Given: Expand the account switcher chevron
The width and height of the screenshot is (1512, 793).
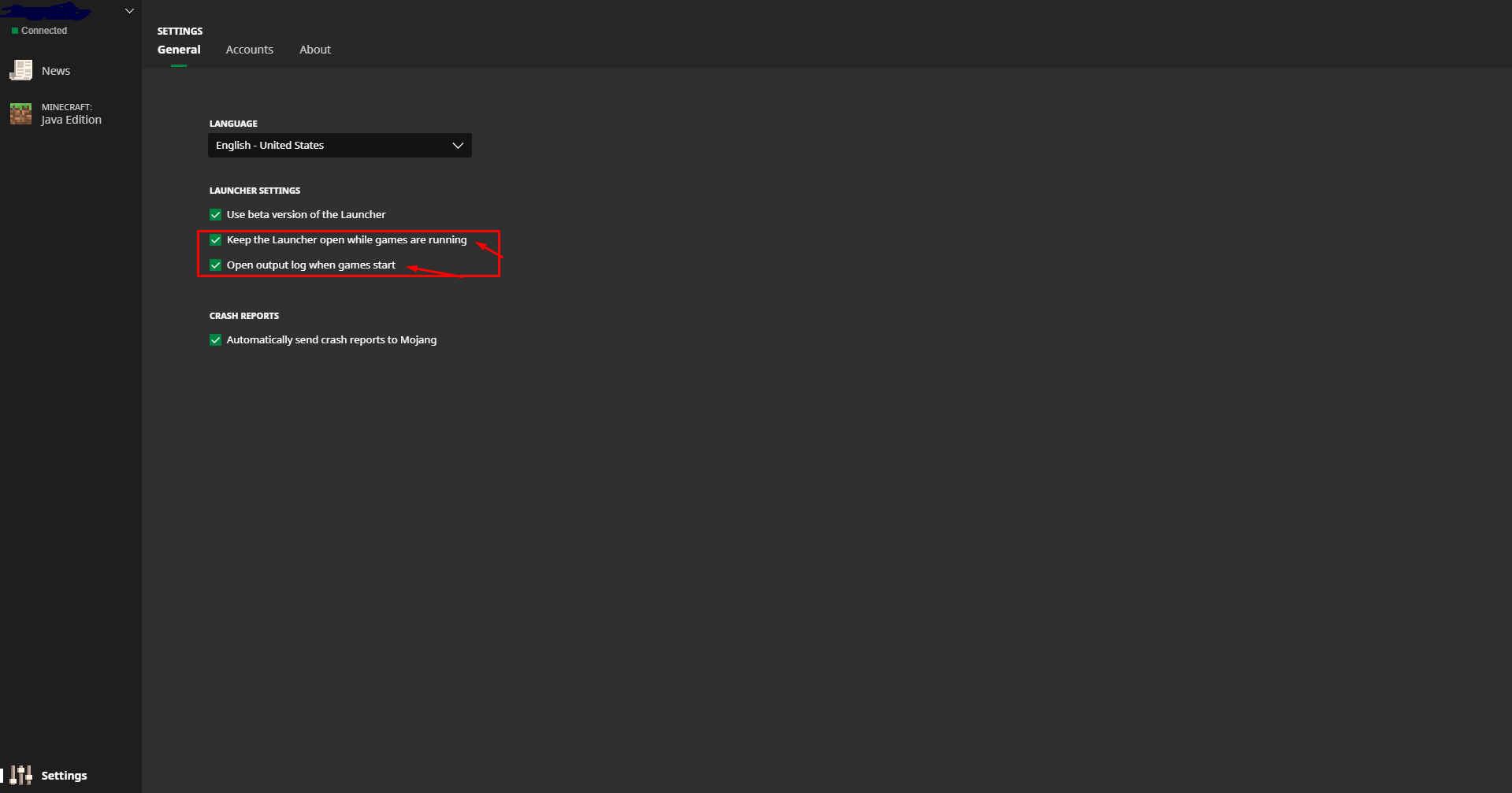Looking at the screenshot, I should tap(129, 11).
